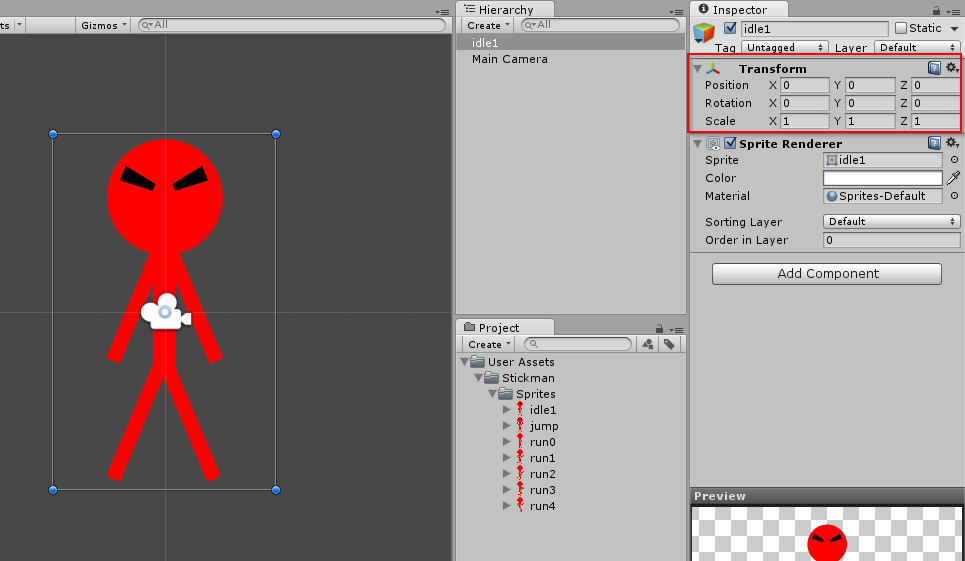Uncheck the idle1 object active checkbox
Viewport: 965px width, 561px height.
point(730,28)
